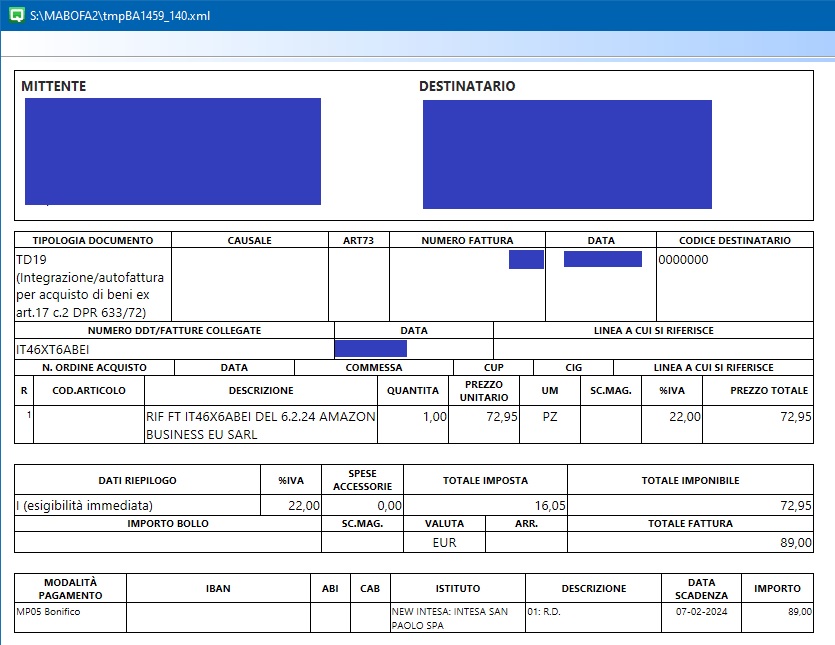Select the I (esigibilità immediata) text
This screenshot has height=645, width=835.
click(x=84, y=505)
